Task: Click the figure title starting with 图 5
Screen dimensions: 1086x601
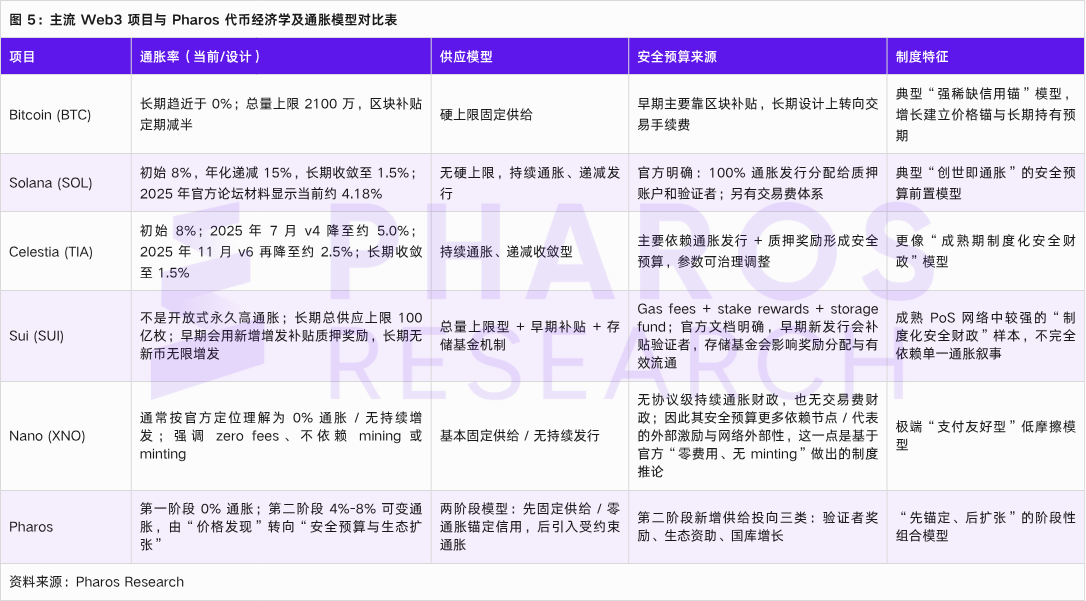Action: pos(203,20)
